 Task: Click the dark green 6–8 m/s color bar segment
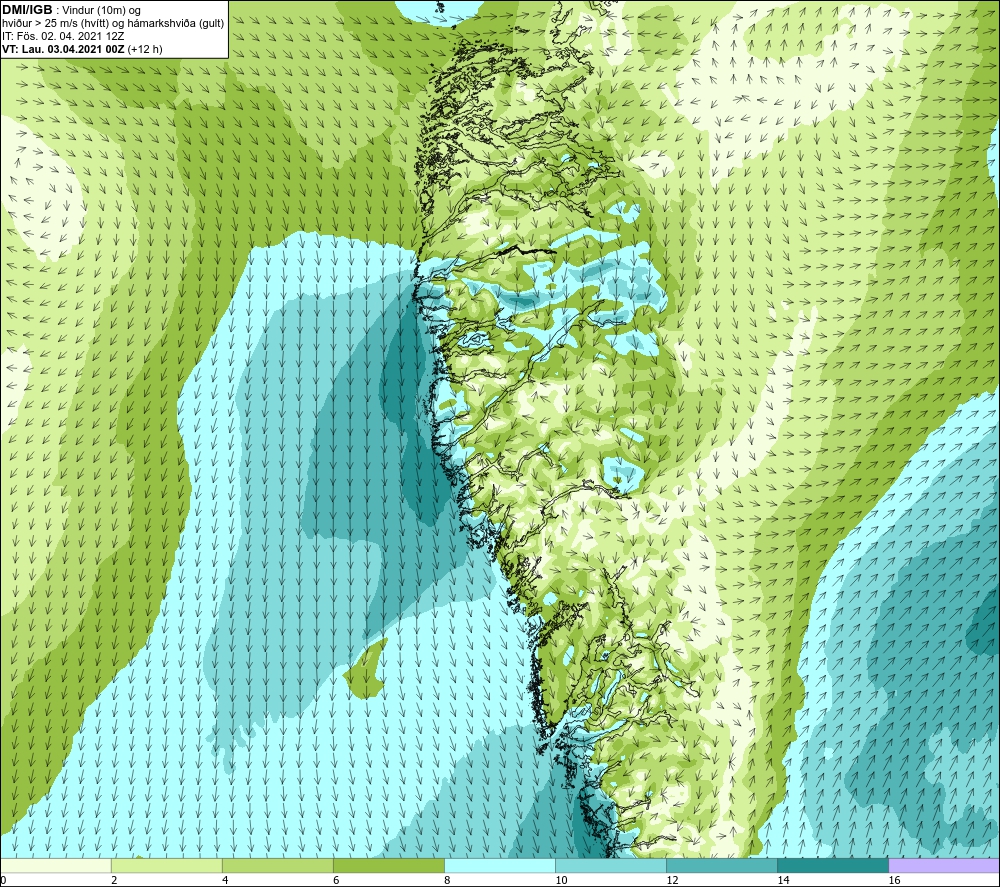tap(389, 865)
